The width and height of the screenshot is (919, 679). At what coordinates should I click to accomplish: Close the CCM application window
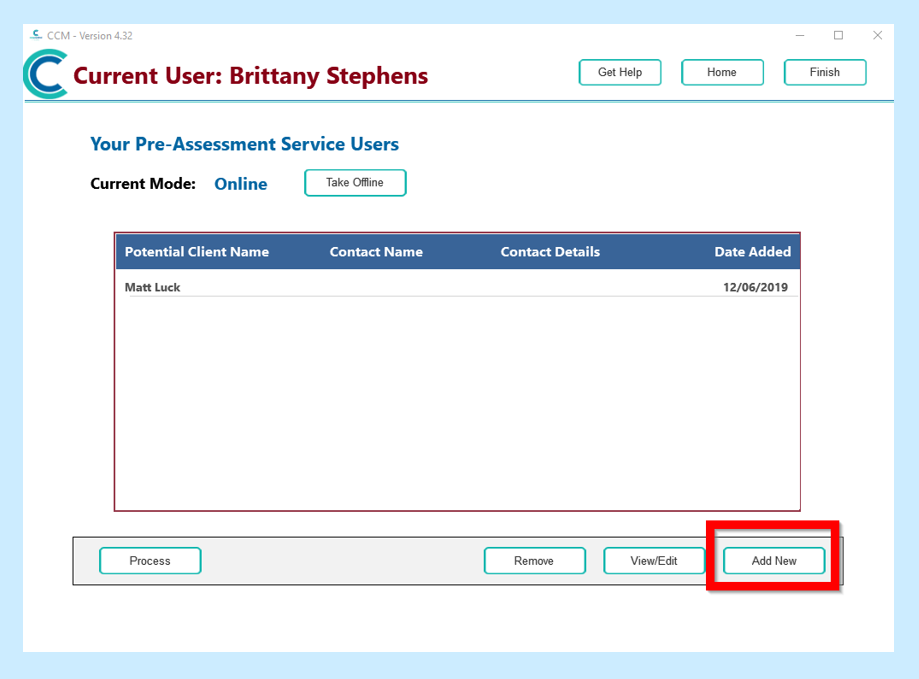877,35
